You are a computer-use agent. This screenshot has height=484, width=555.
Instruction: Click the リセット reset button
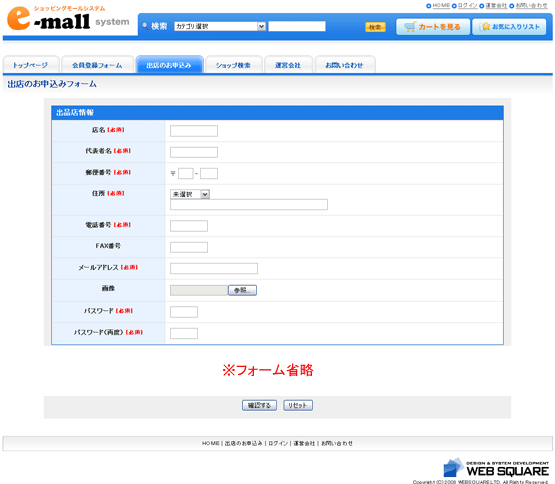(x=298, y=405)
